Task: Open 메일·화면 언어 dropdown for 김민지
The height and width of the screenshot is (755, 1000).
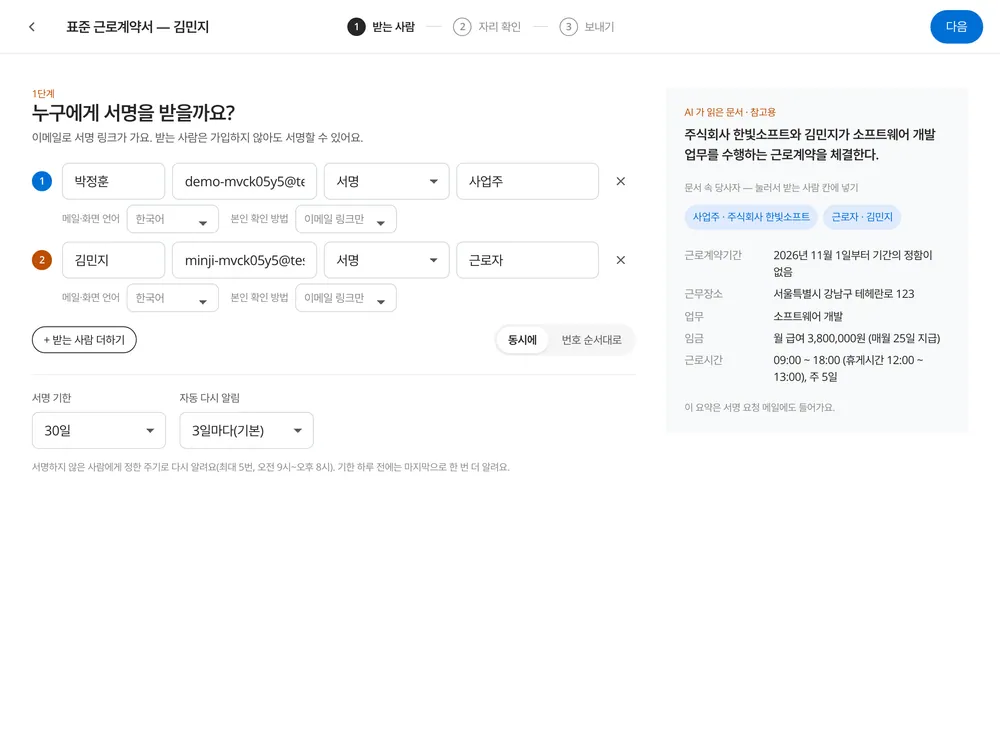Action: [173, 298]
